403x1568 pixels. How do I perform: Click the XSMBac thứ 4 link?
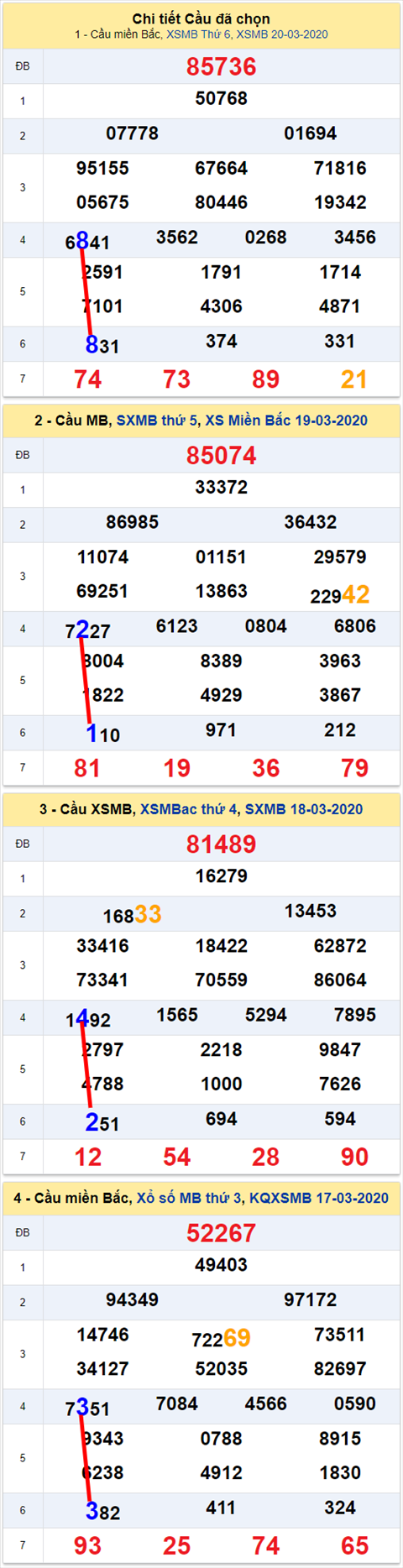189,809
